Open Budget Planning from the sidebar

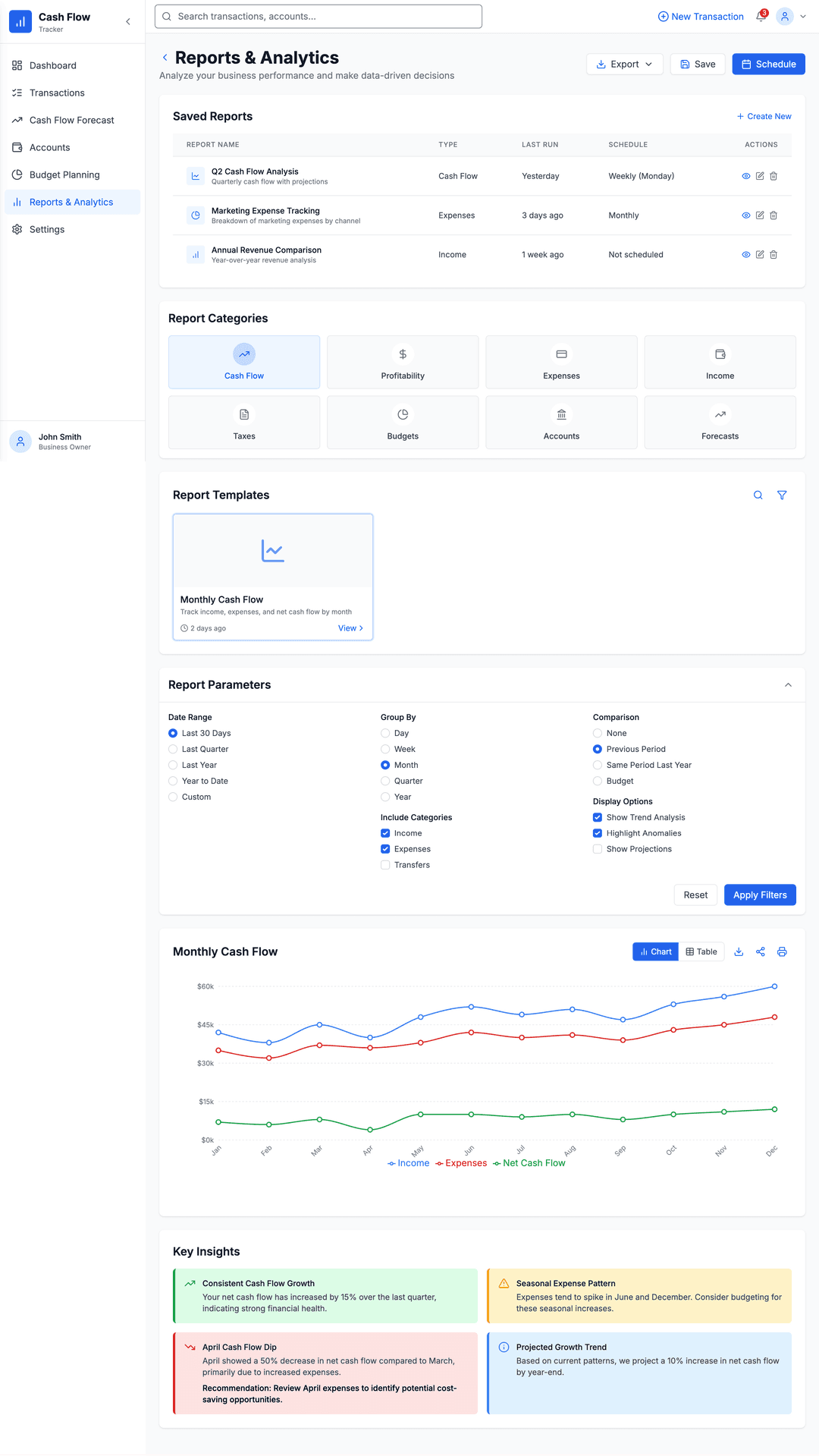coord(64,175)
